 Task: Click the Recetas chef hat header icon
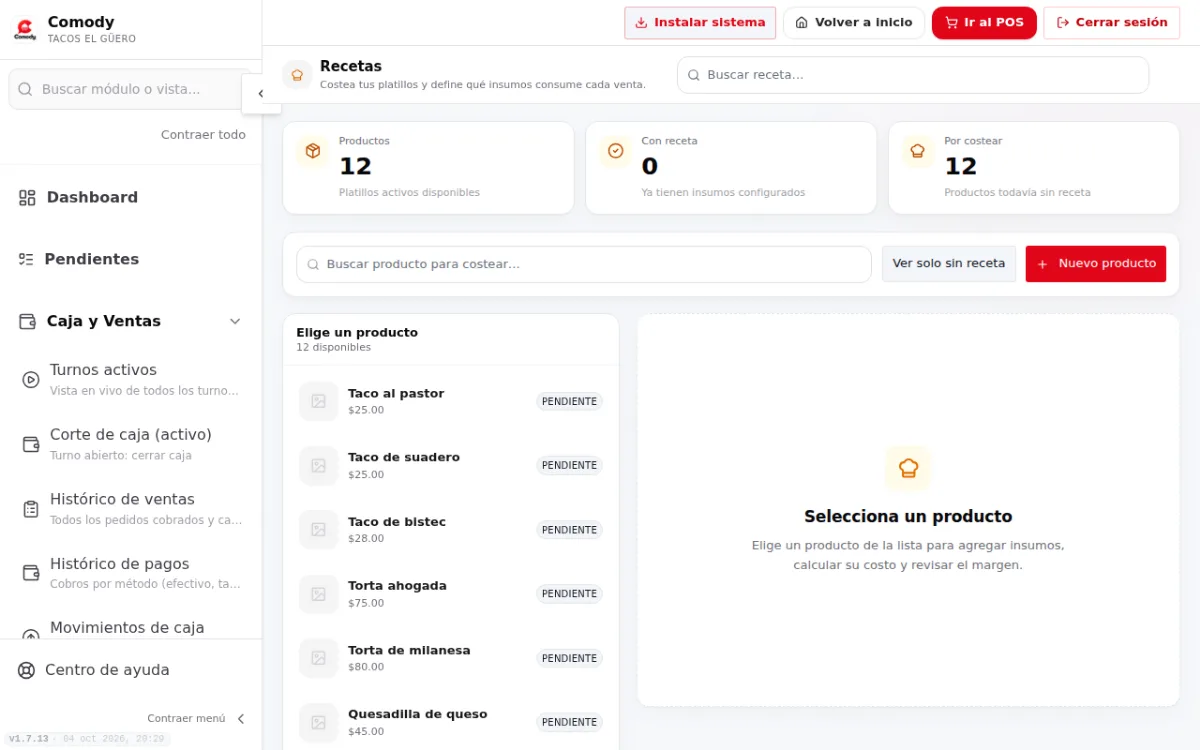point(297,75)
